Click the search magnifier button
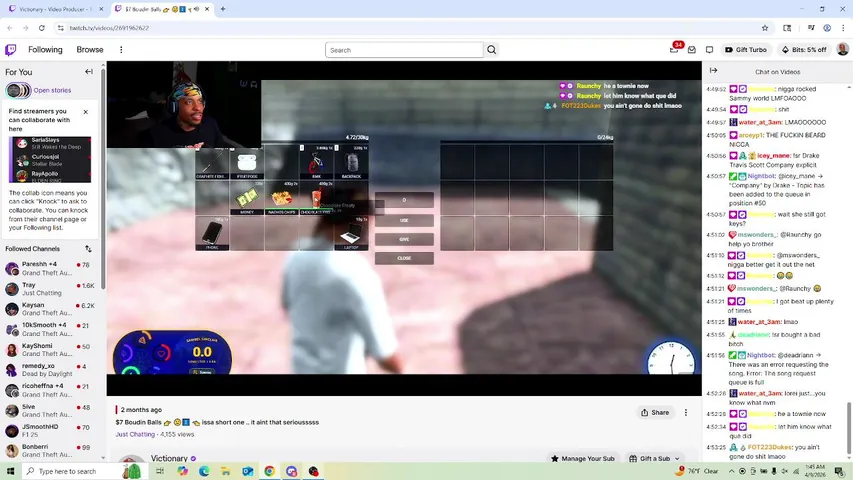 [x=491, y=50]
